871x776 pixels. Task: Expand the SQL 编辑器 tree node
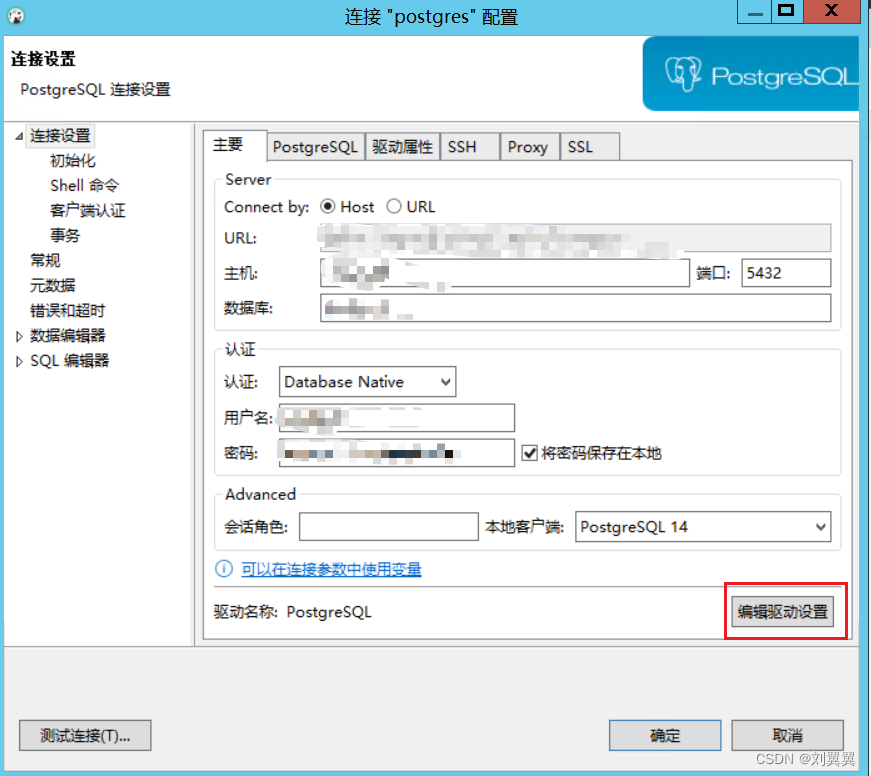coord(19,362)
